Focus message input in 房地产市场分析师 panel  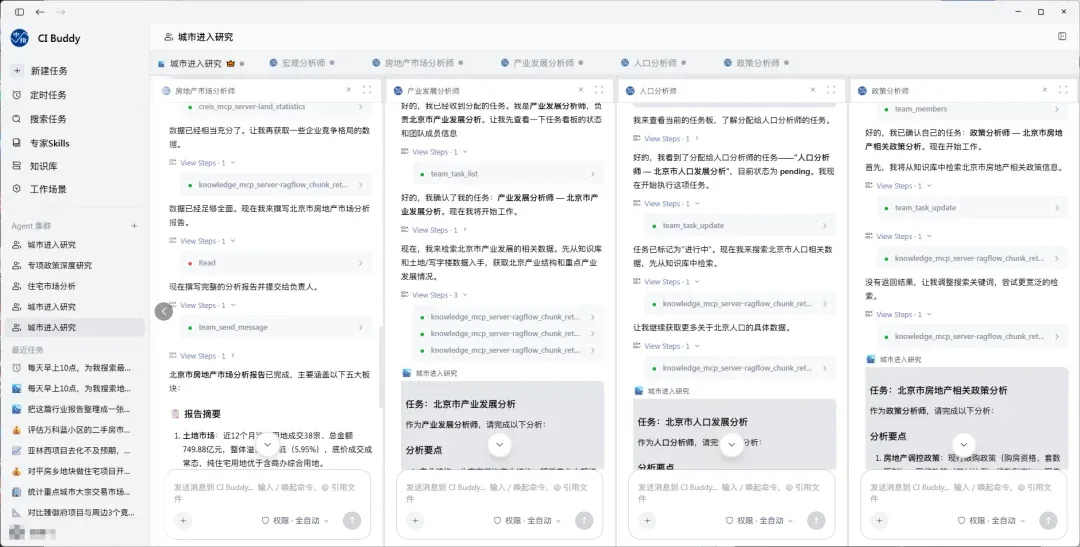tap(267, 492)
